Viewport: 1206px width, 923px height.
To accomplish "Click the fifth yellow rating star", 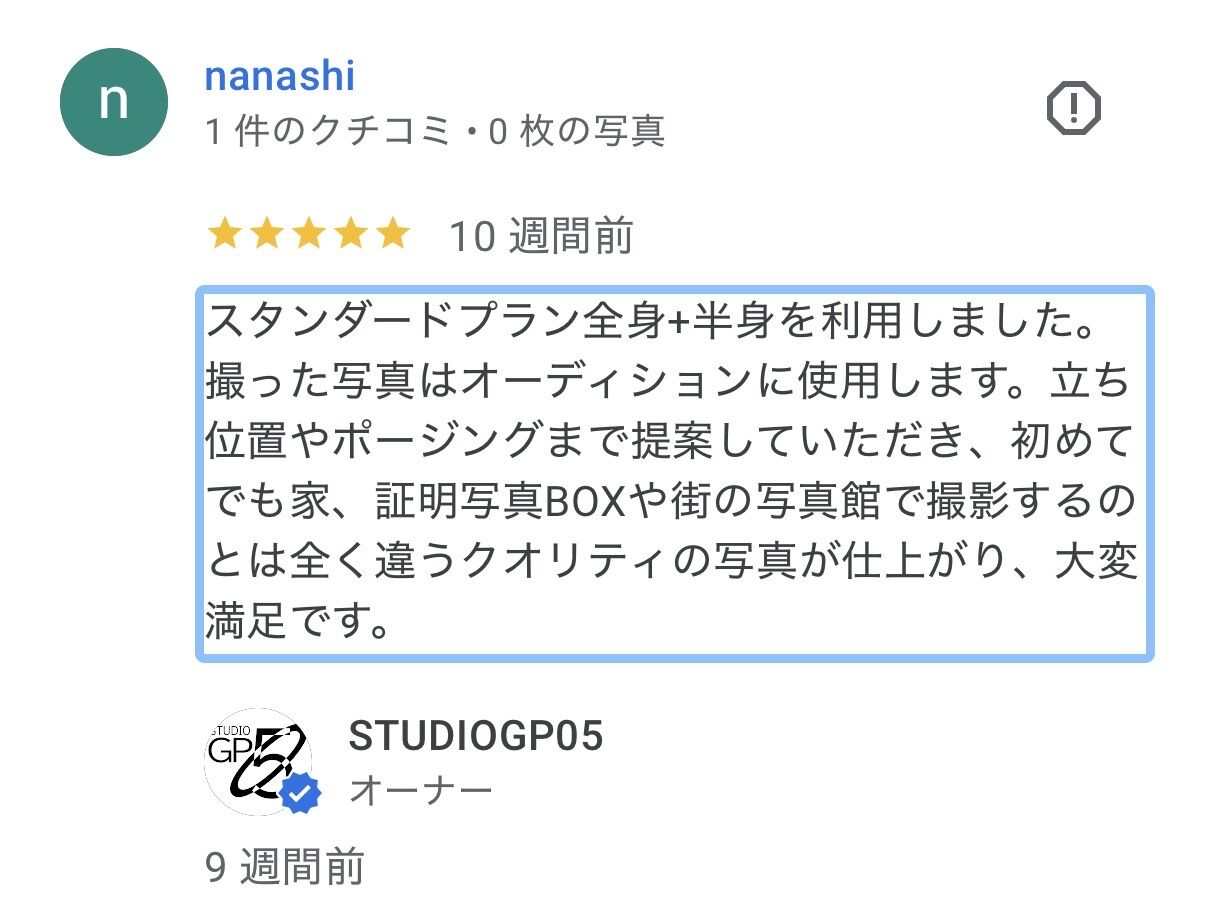I will coord(392,236).
